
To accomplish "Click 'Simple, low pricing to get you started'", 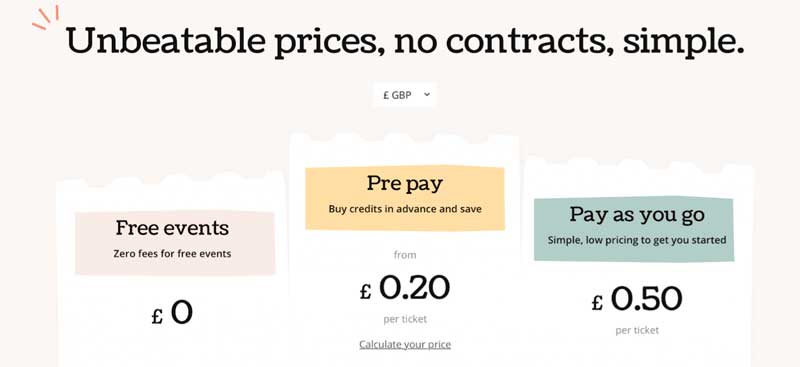I will tap(637, 240).
